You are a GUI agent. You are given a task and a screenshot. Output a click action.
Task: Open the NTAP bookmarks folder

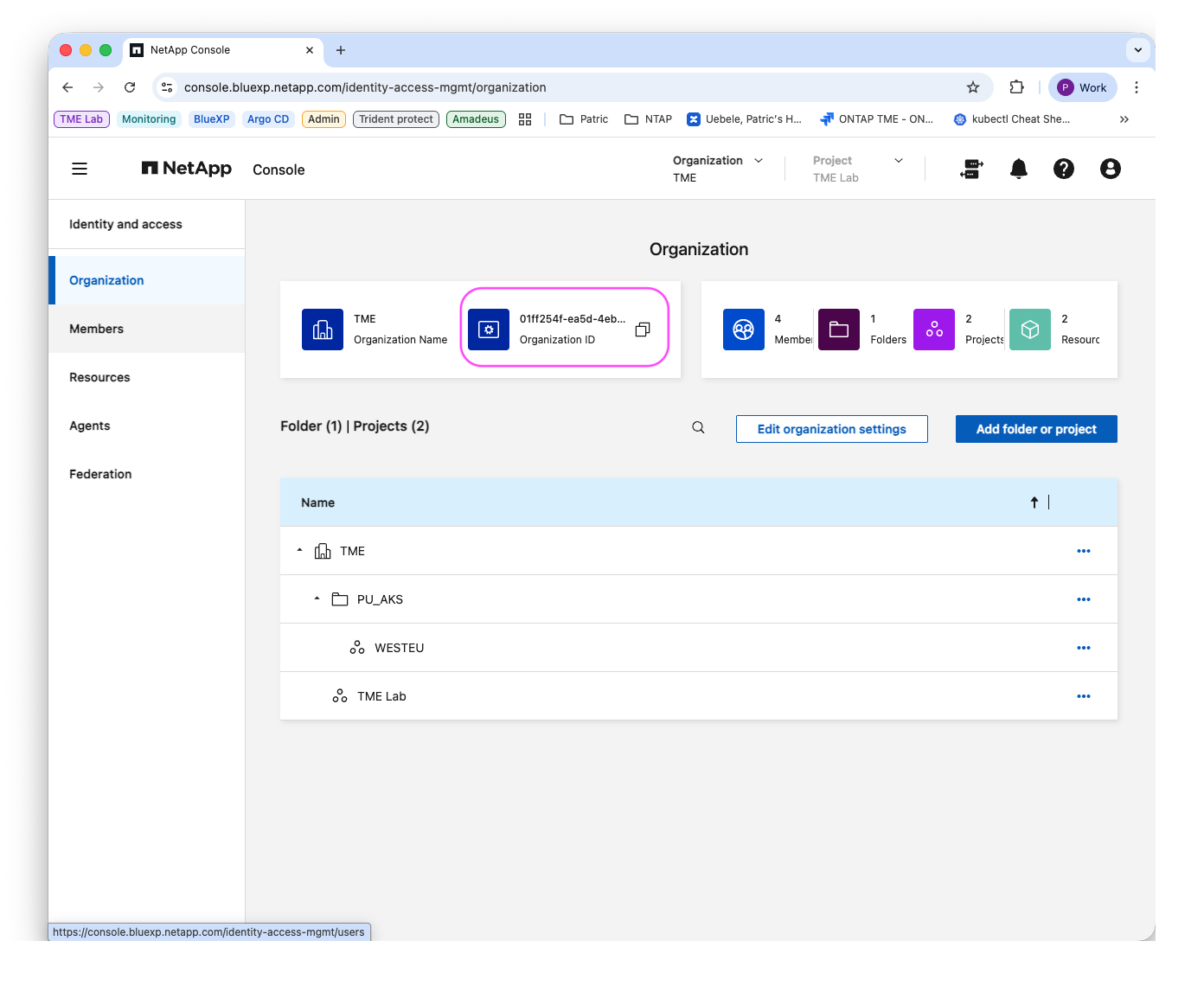648,119
